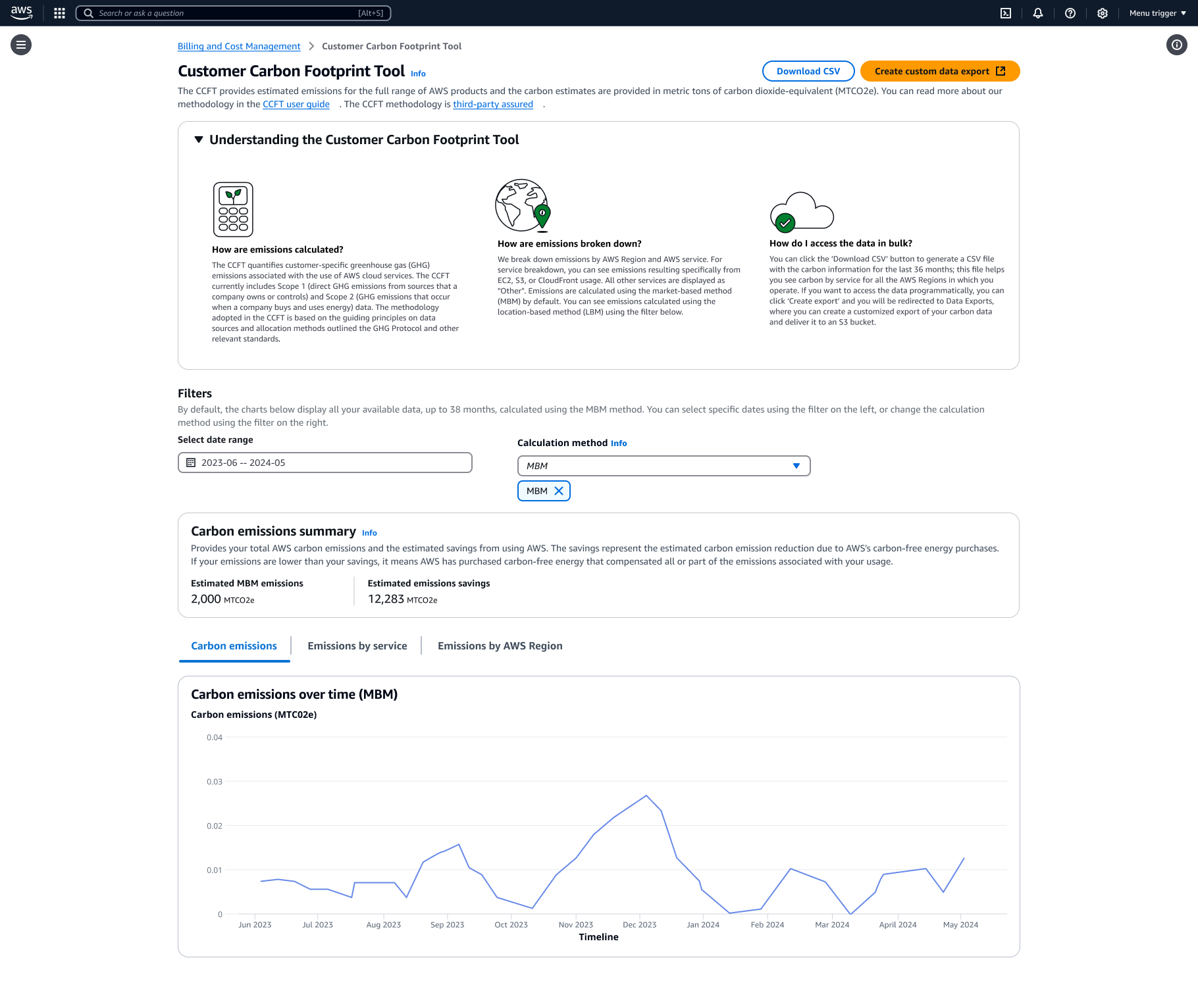Open CloudShell terminal icon
The width and height of the screenshot is (1198, 1008).
[x=1006, y=13]
